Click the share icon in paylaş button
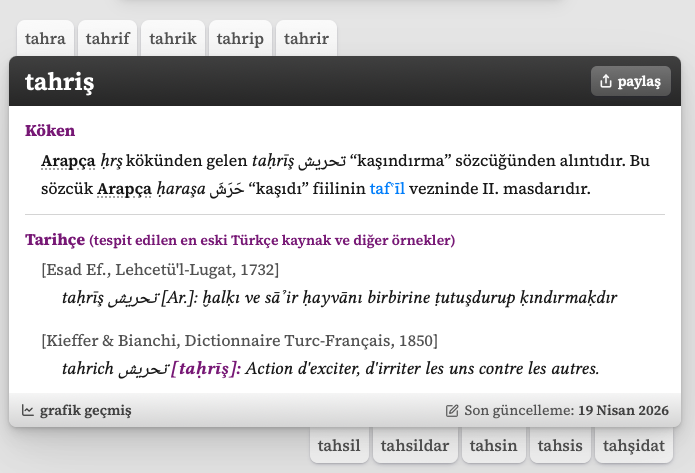This screenshot has height=473, width=695. click(606, 81)
